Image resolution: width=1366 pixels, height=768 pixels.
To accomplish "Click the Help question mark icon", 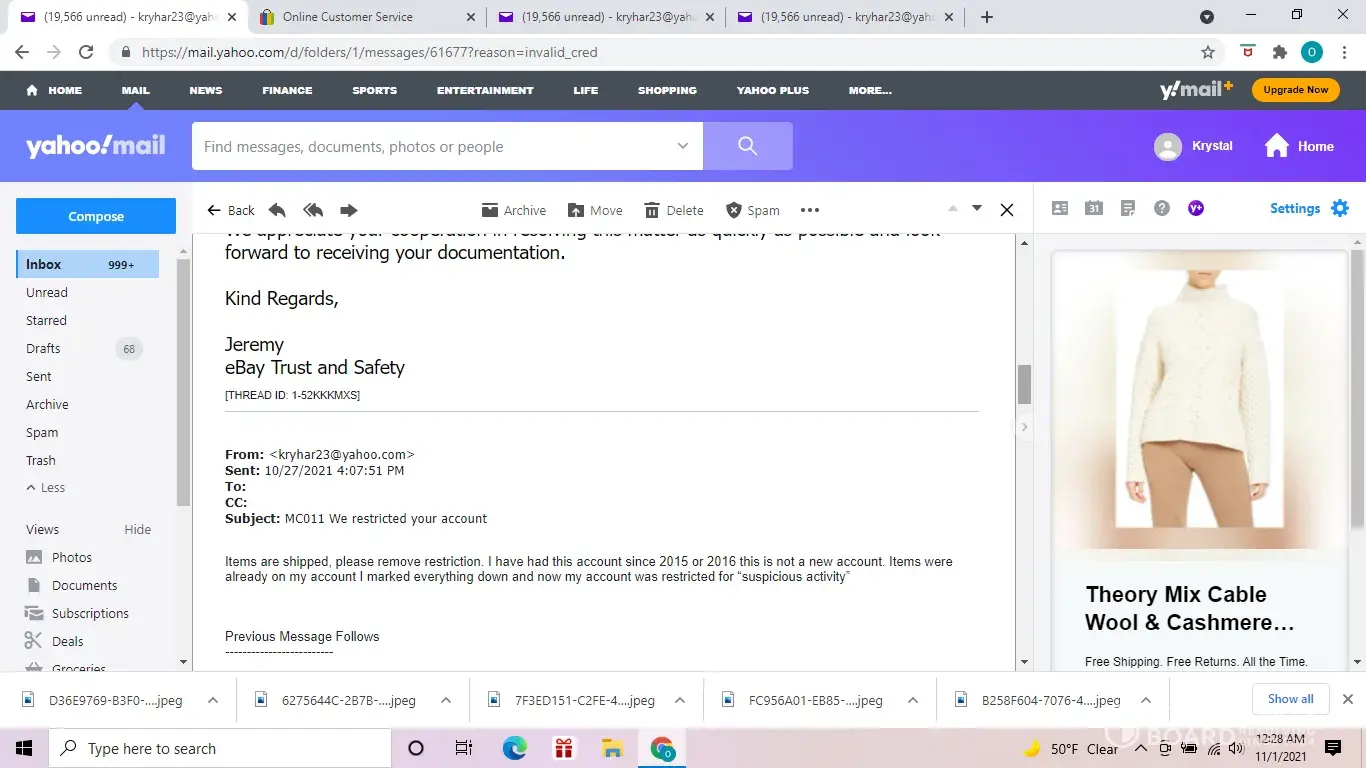I will (x=1161, y=208).
